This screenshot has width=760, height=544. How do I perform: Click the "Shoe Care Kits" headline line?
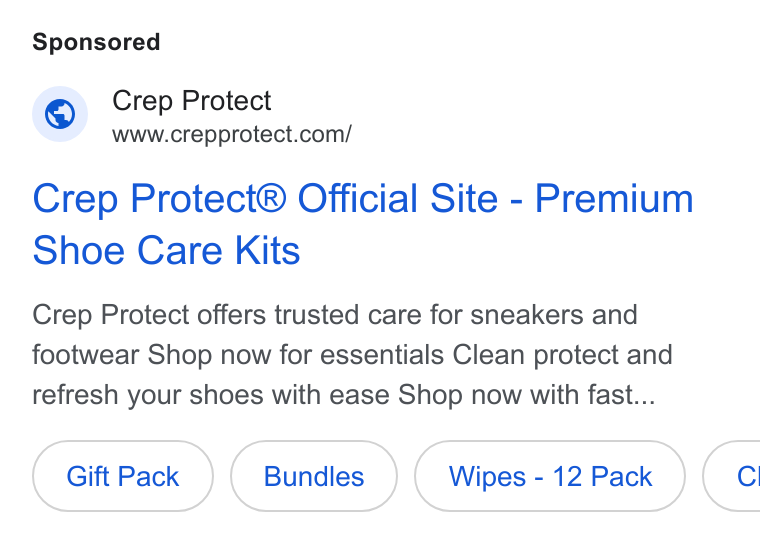pyautogui.click(x=166, y=250)
